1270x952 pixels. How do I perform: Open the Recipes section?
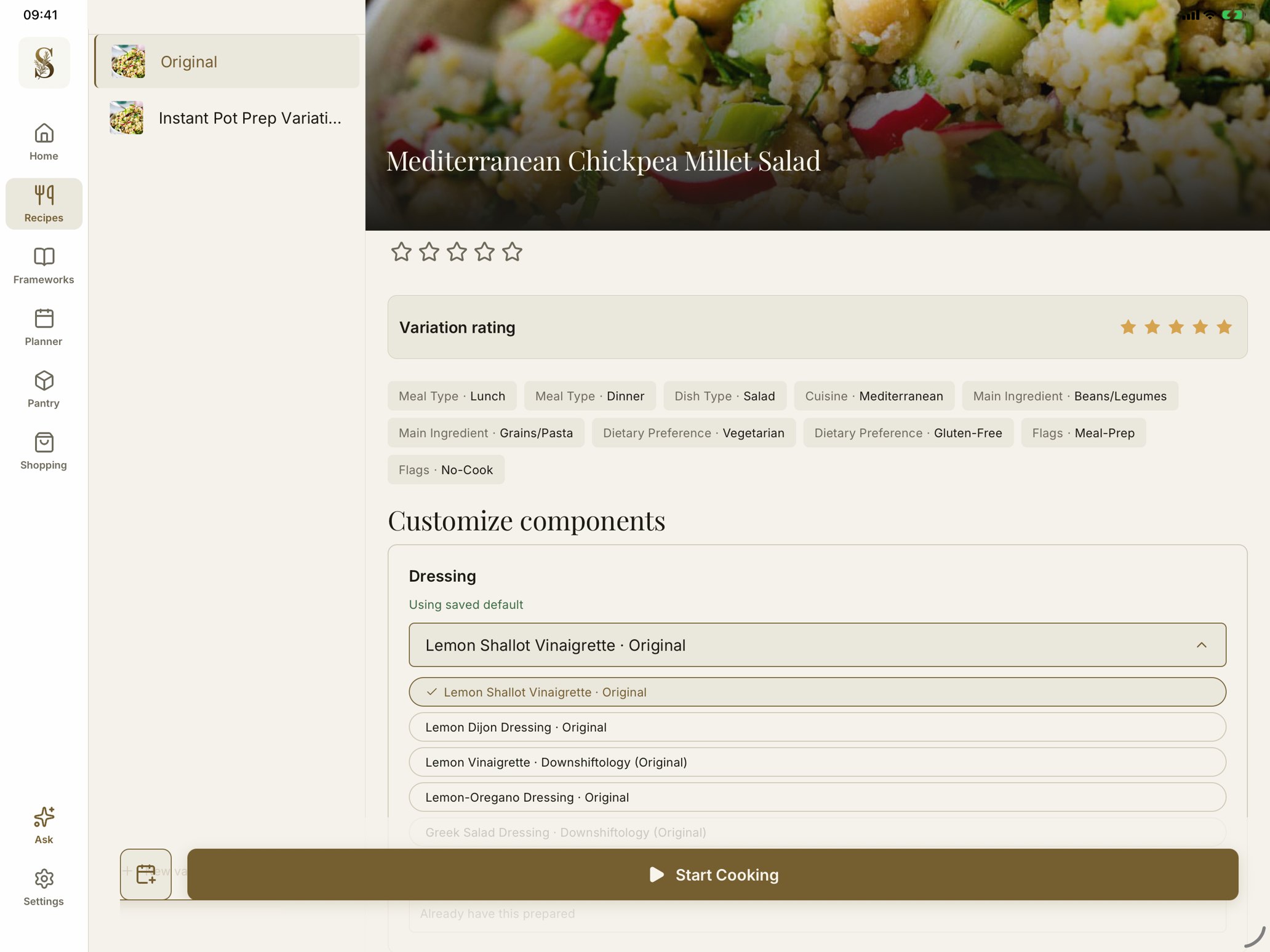coord(44,204)
